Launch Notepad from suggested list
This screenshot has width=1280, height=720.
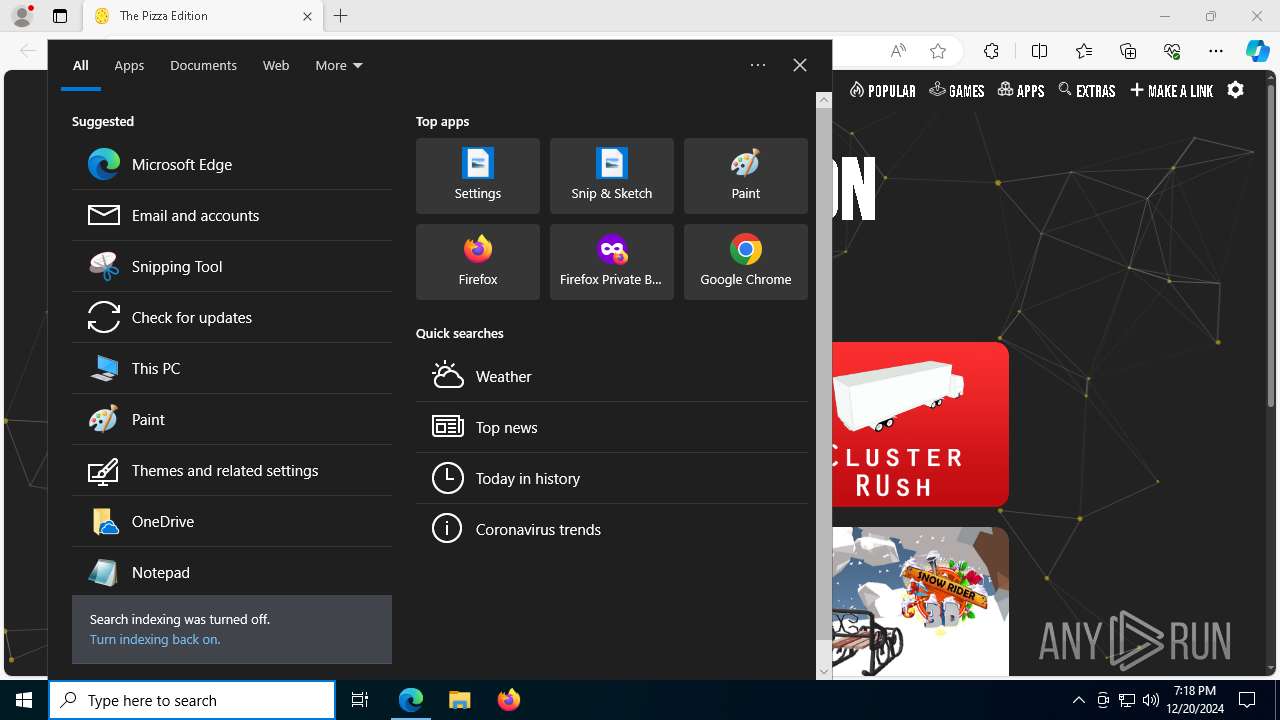232,572
